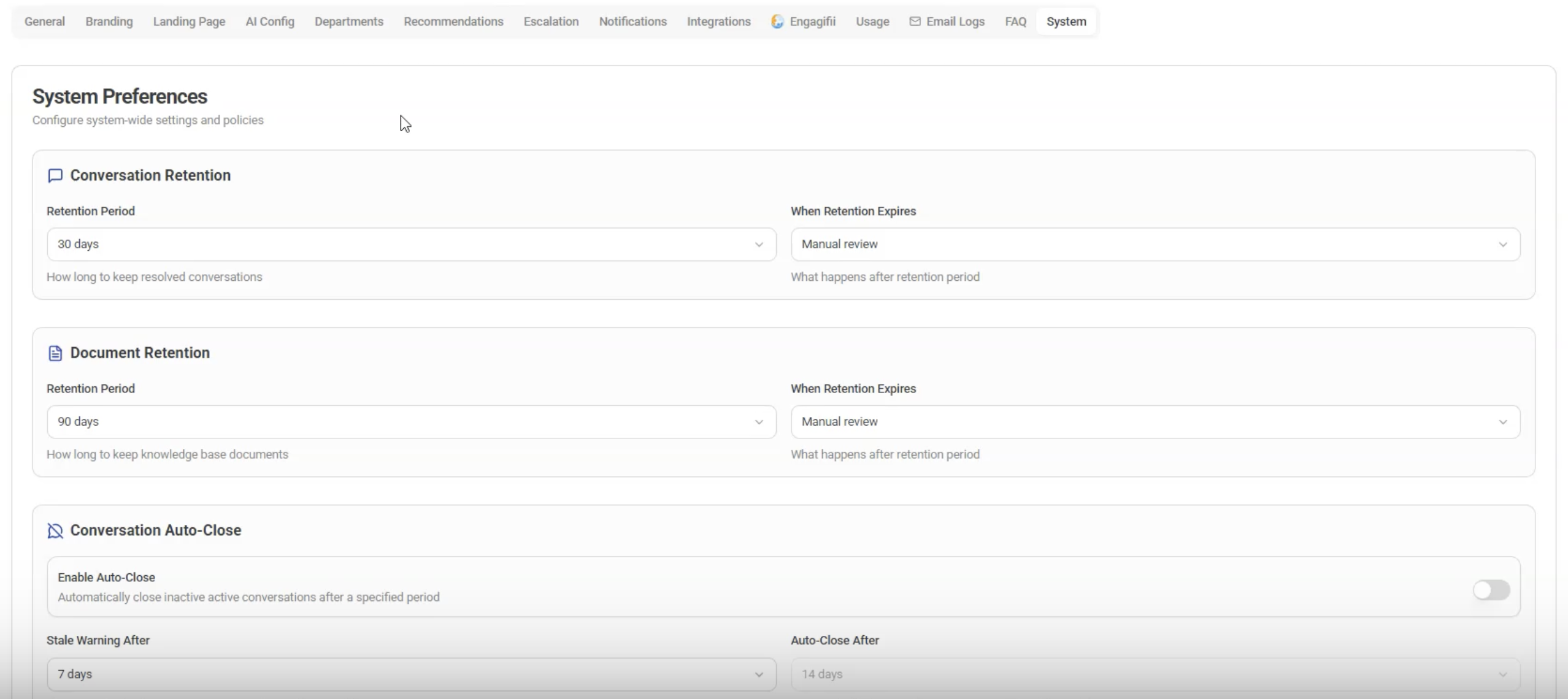The image size is (1568, 699).
Task: Click the Document Retention file icon
Action: (x=55, y=353)
